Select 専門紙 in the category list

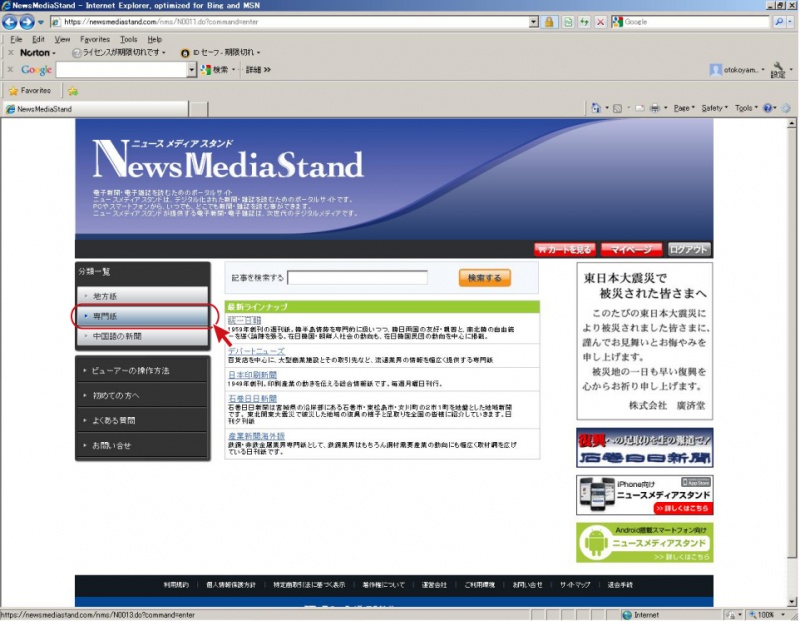[143, 316]
